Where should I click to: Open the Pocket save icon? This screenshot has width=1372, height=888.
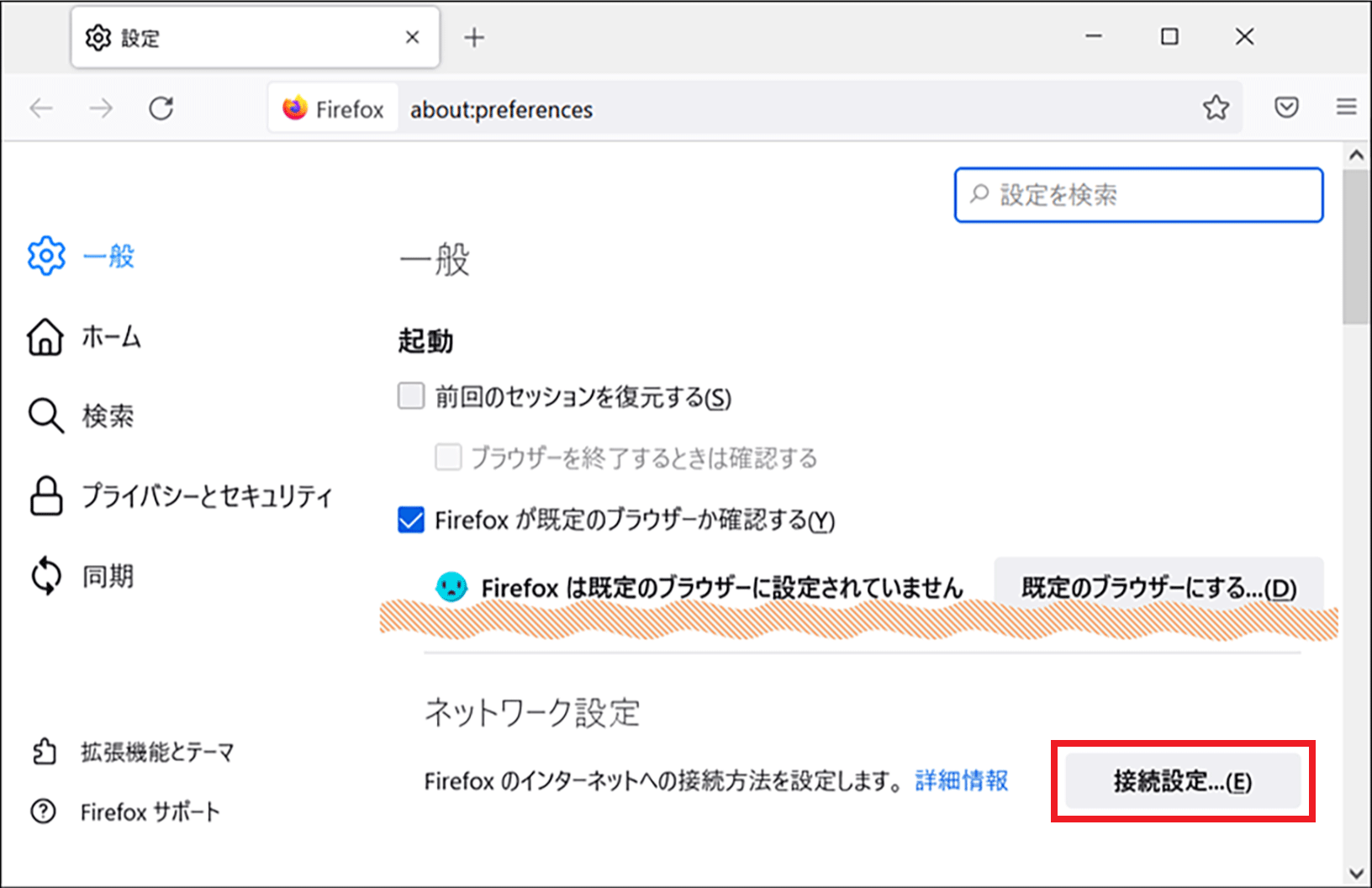(x=1286, y=108)
